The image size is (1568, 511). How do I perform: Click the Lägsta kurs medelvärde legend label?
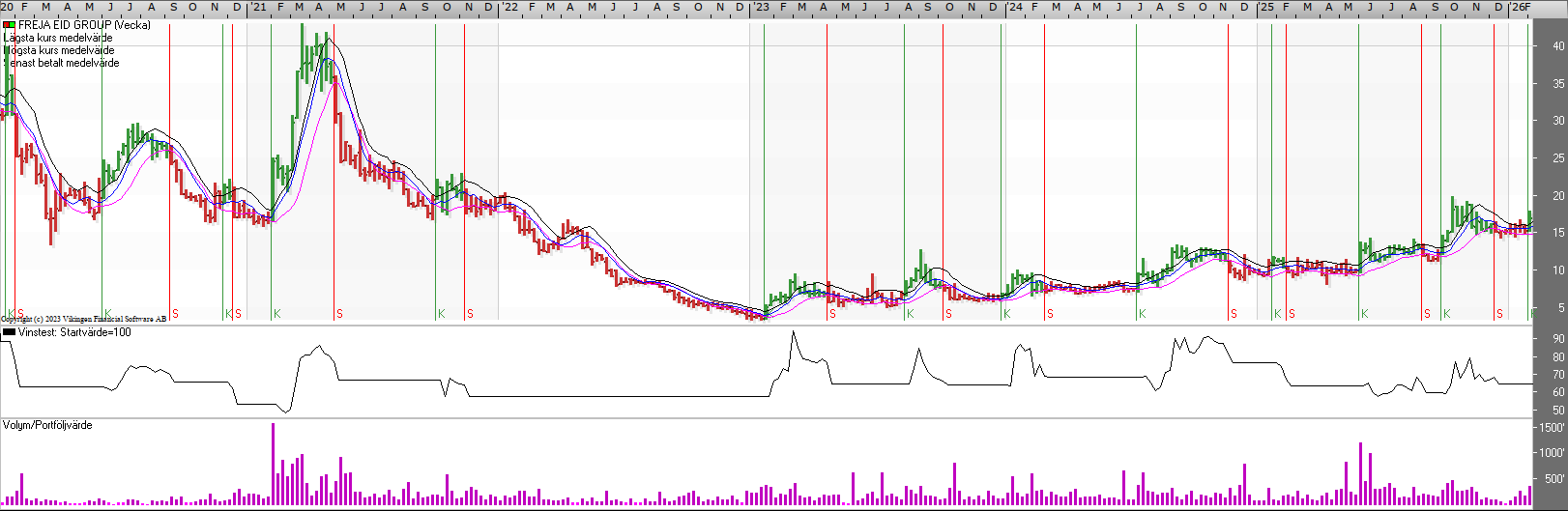coord(58,38)
